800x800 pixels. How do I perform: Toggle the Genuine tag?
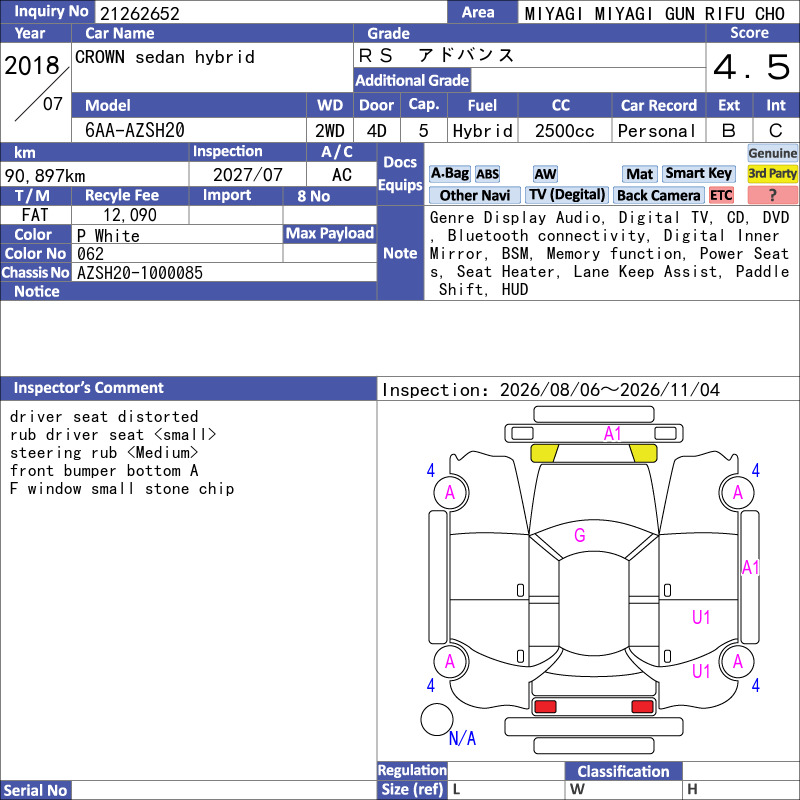(772, 153)
